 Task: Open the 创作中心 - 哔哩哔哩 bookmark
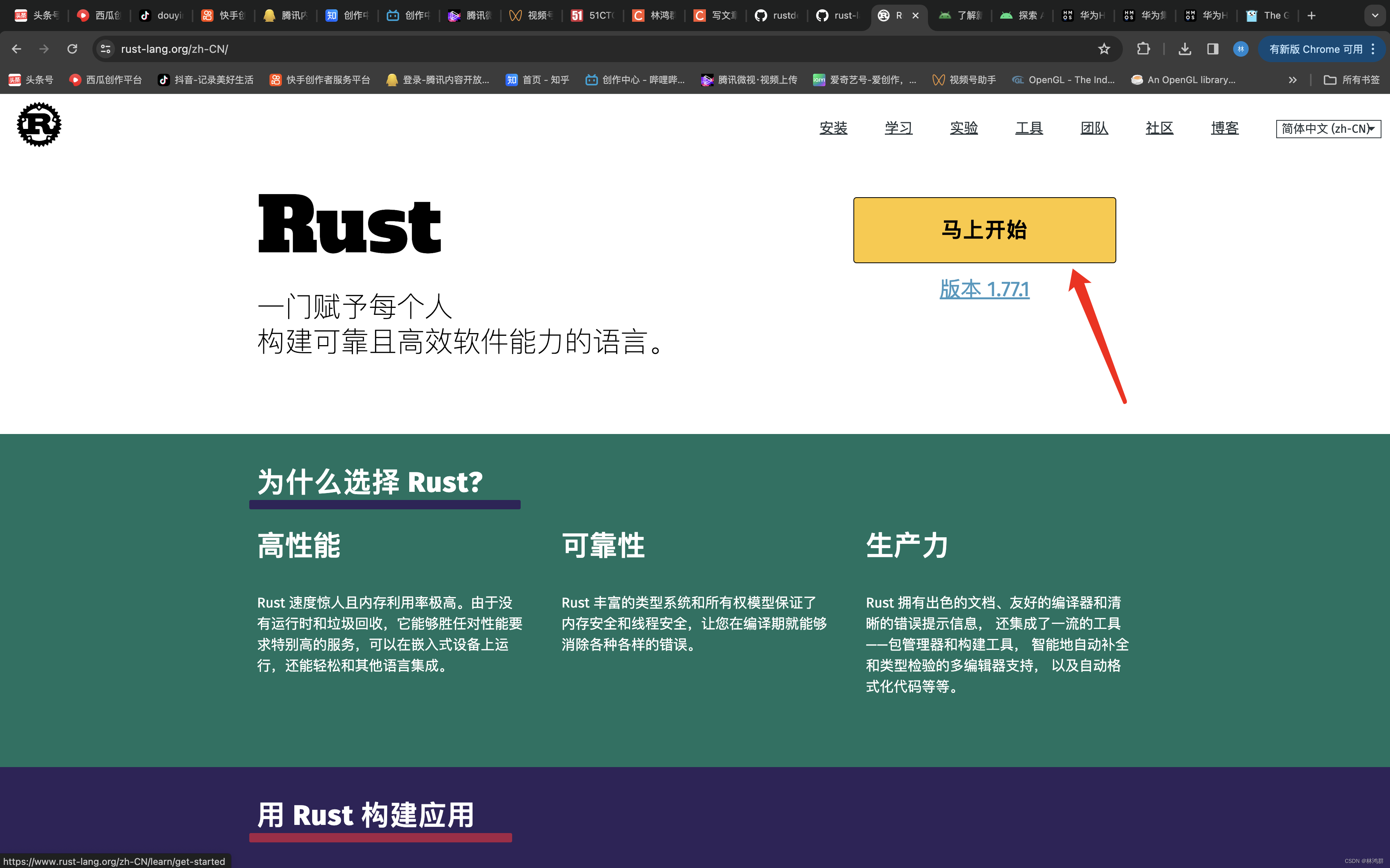point(635,80)
